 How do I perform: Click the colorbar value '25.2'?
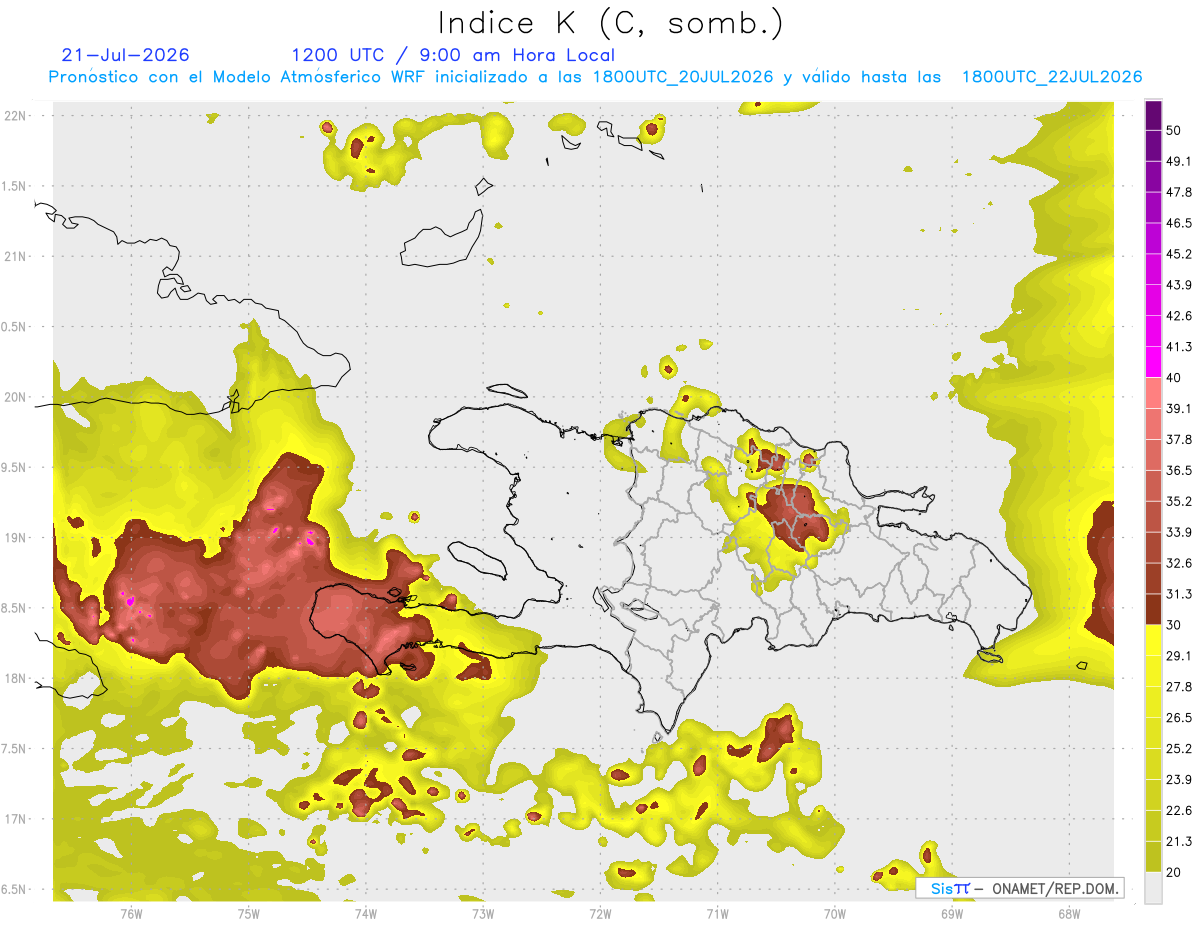[1179, 749]
